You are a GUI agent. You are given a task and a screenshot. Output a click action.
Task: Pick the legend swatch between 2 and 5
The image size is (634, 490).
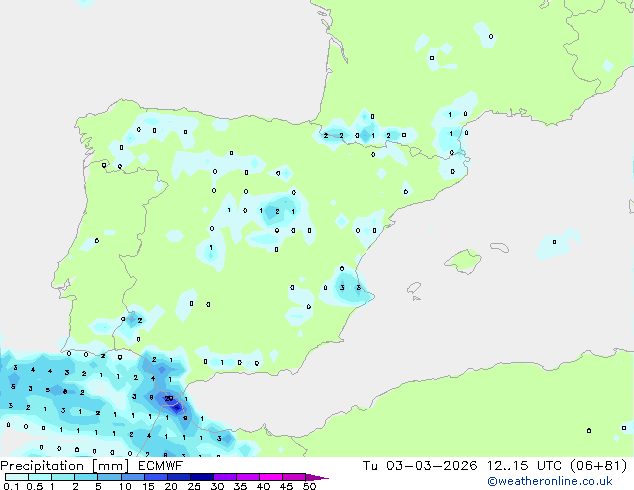pos(86,477)
